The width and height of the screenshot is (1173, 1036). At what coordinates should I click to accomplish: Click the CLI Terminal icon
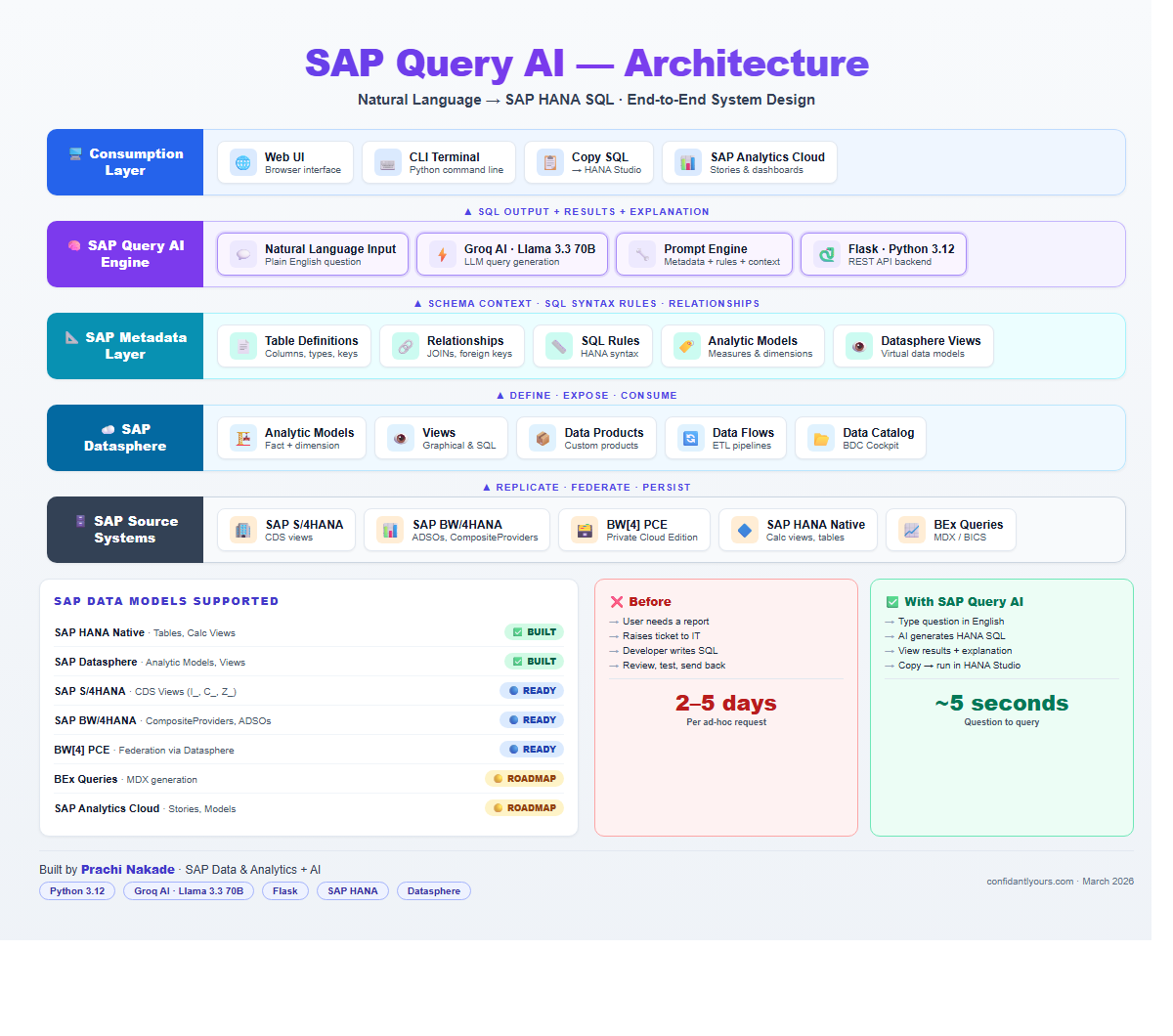pyautogui.click(x=389, y=162)
